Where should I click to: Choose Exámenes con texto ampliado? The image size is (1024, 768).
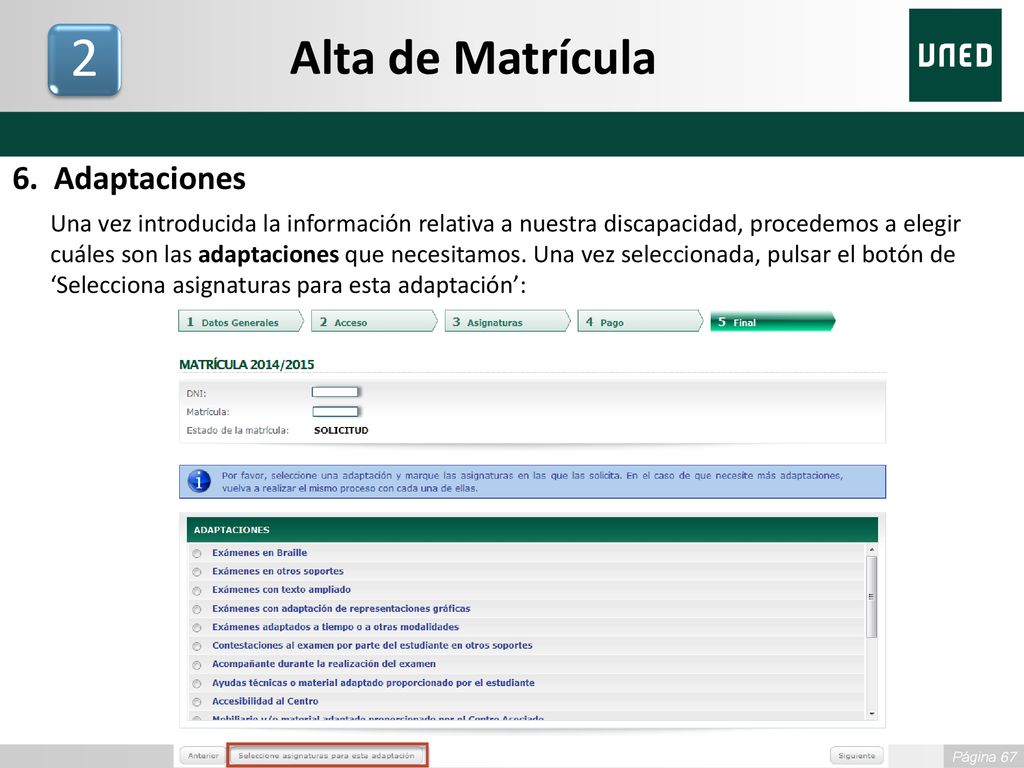pyautogui.click(x=197, y=591)
